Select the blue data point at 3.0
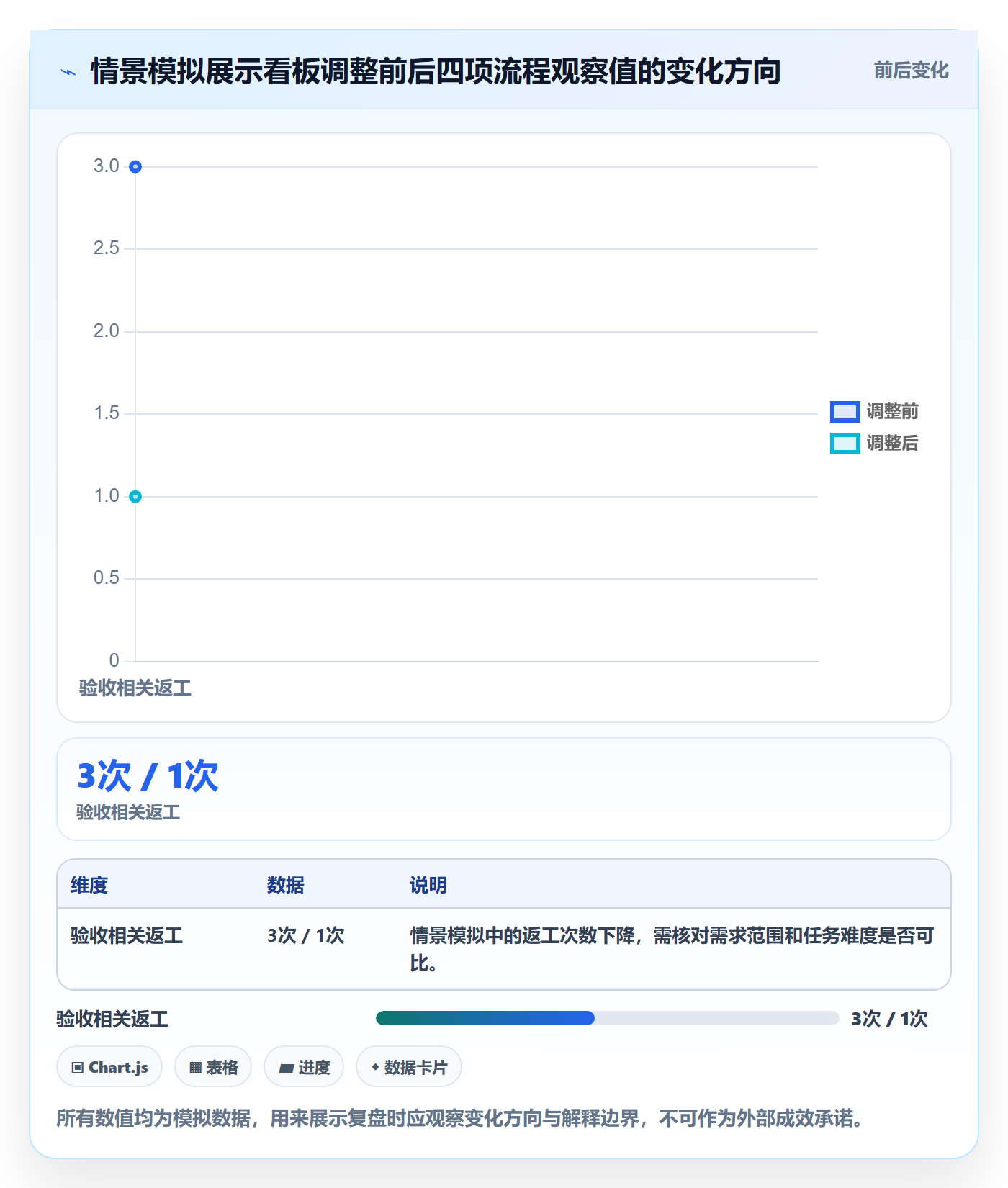 pos(135,167)
